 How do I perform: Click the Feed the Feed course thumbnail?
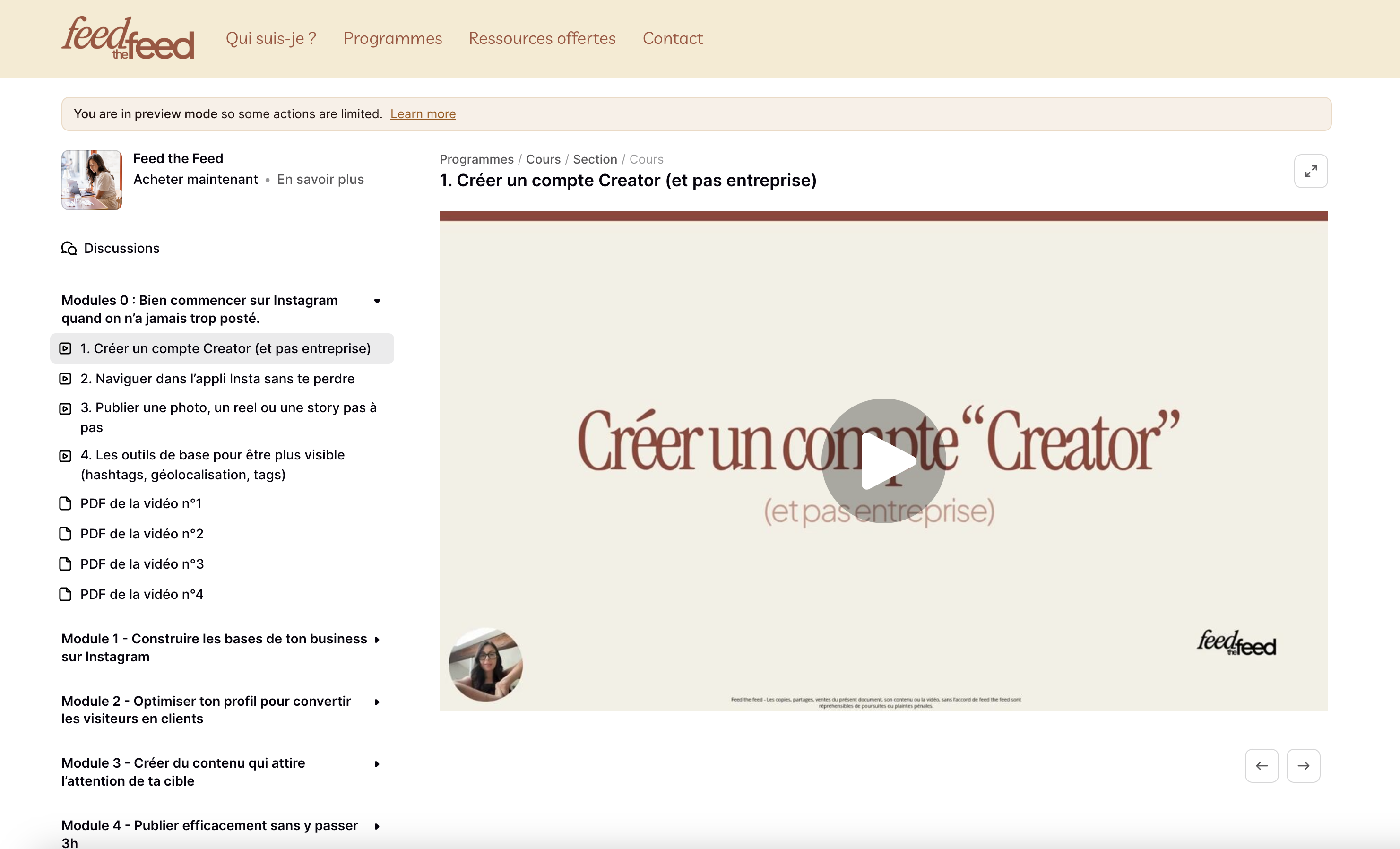coord(92,180)
